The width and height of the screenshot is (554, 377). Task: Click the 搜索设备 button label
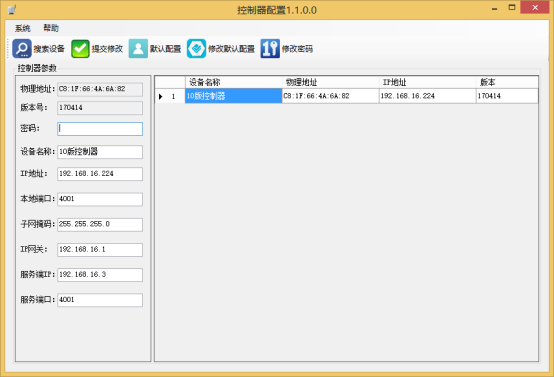pyautogui.click(x=49, y=49)
